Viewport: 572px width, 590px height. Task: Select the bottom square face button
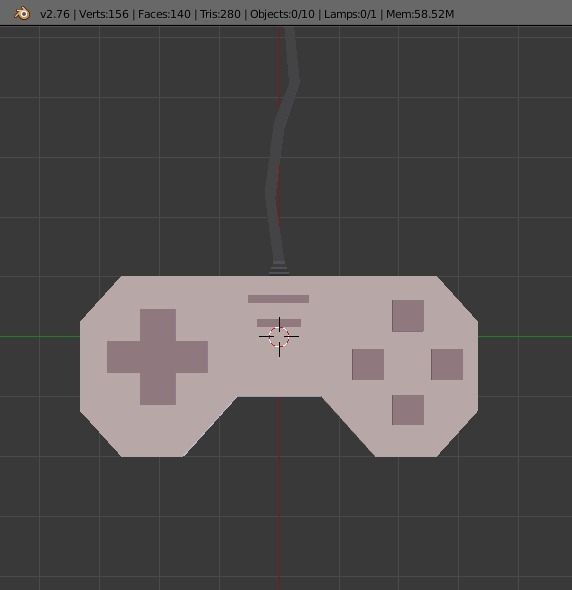(x=408, y=410)
